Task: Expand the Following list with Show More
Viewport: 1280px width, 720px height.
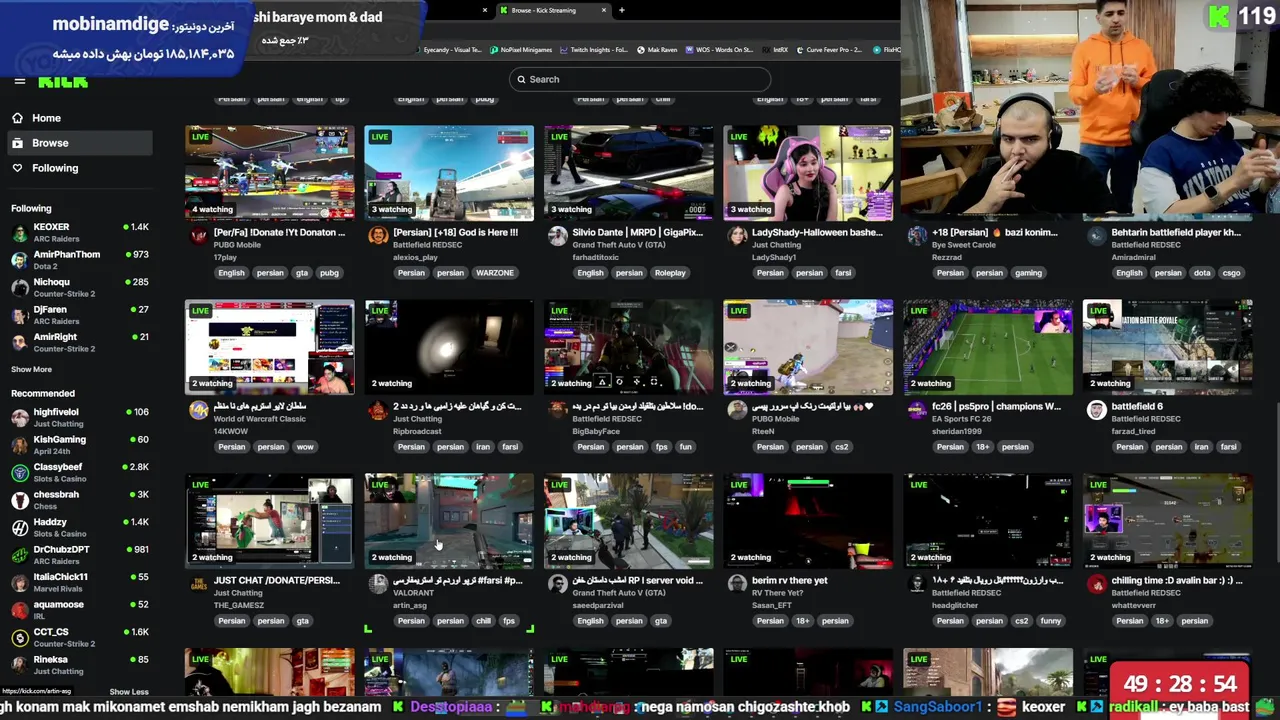Action: 31,369
